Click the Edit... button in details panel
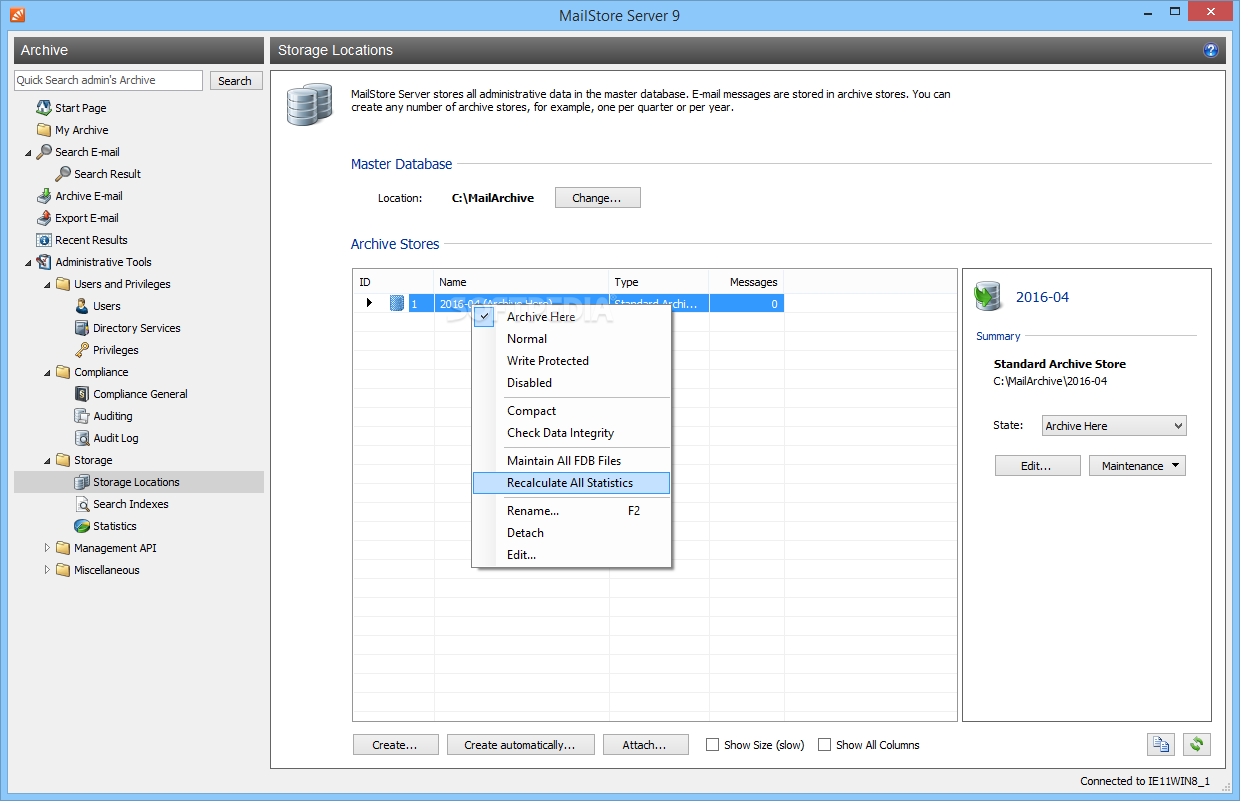Screen dimensions: 1240x801 (x=1037, y=466)
